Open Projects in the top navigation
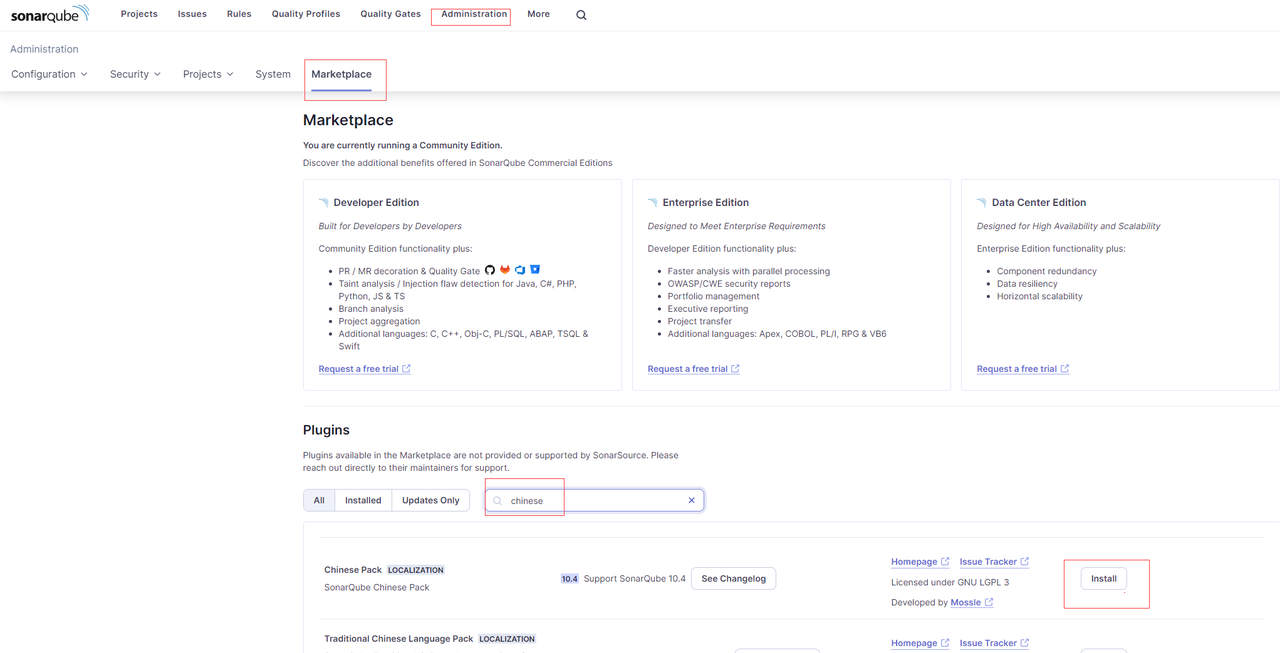This screenshot has width=1280, height=653. [x=139, y=14]
